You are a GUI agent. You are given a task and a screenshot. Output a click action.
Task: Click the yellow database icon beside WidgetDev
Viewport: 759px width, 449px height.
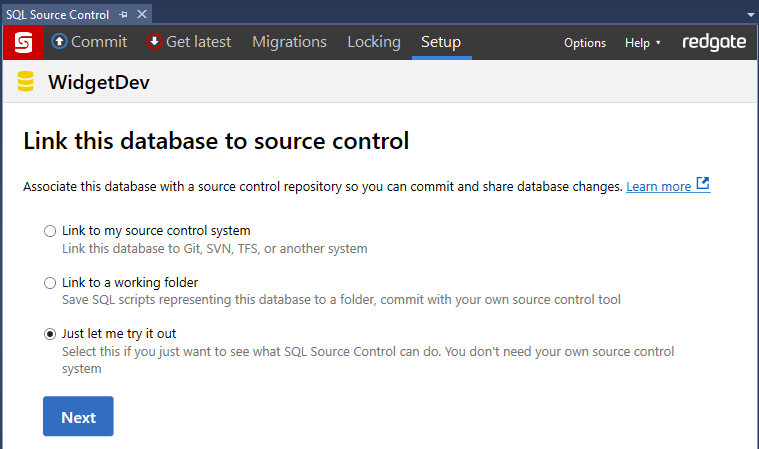tap(26, 83)
